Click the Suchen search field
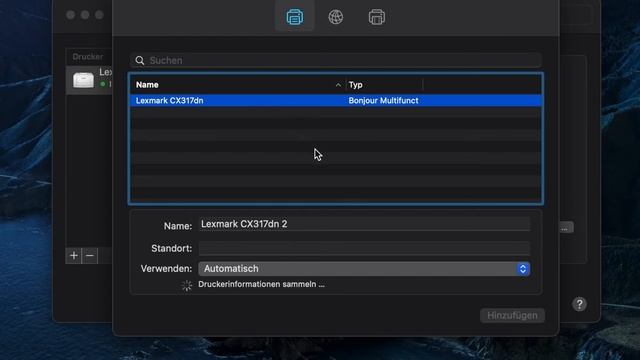Viewport: 640px width, 360px height. [x=336, y=60]
